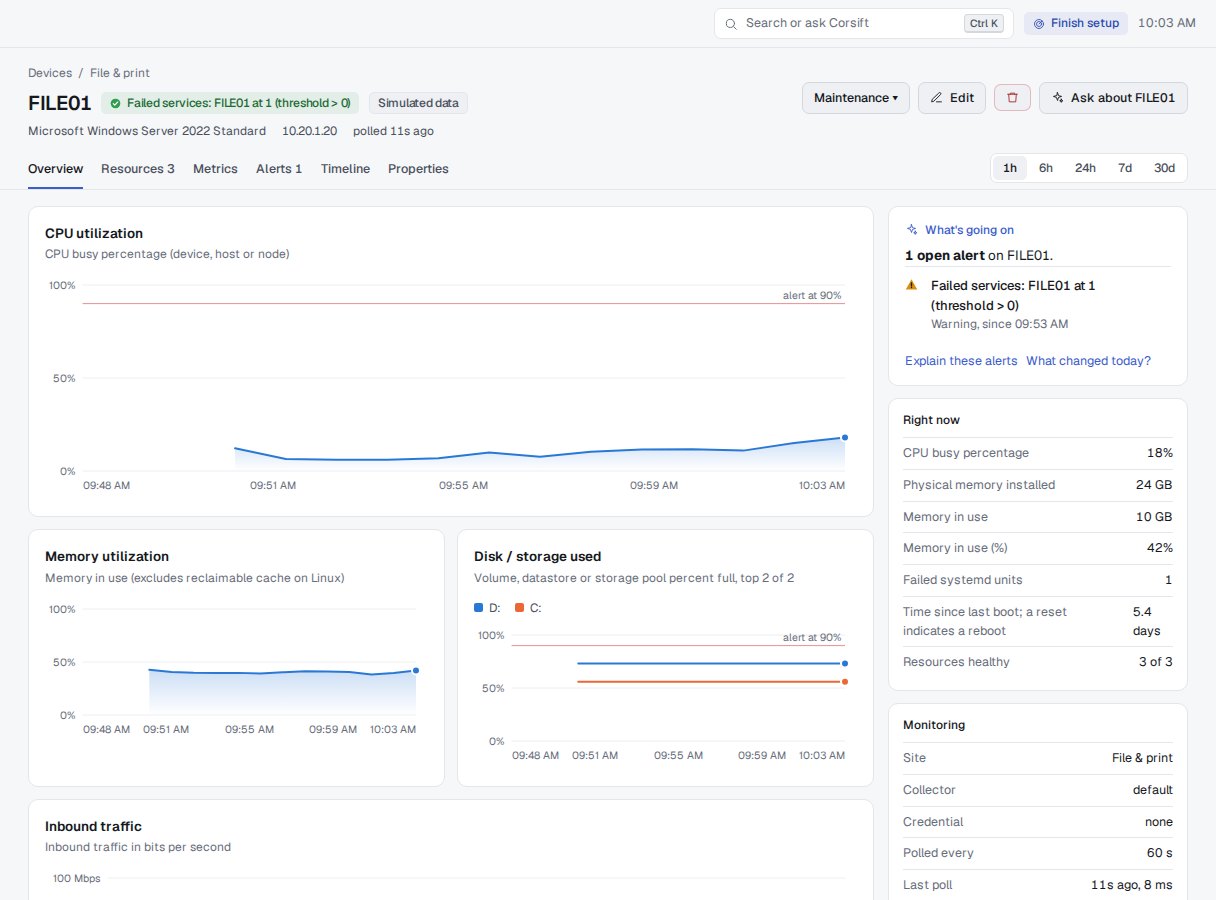Image resolution: width=1216 pixels, height=900 pixels.
Task: Click the Failed services alert entry text
Action: coord(1013,295)
